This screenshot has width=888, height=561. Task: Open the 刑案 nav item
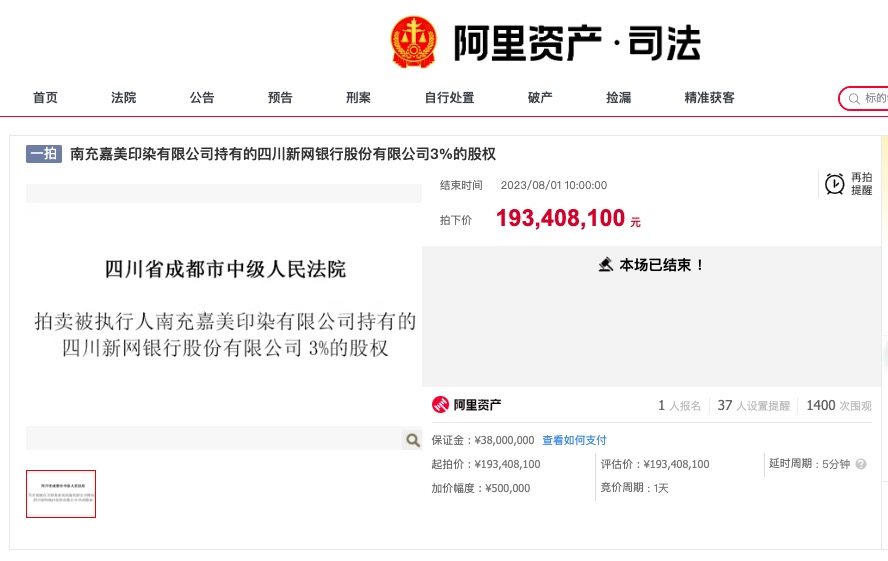(358, 97)
